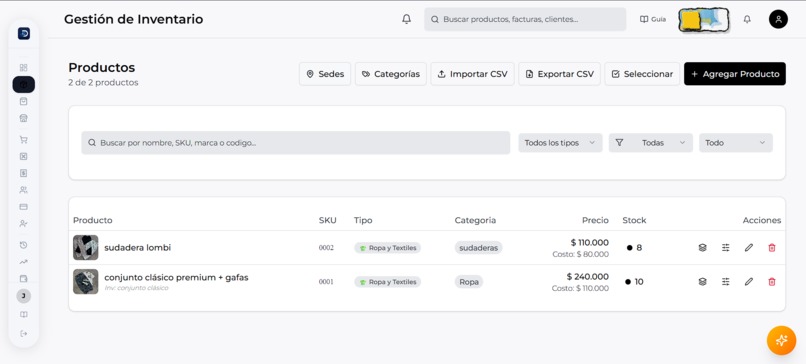Open the Categorías button

tap(391, 74)
